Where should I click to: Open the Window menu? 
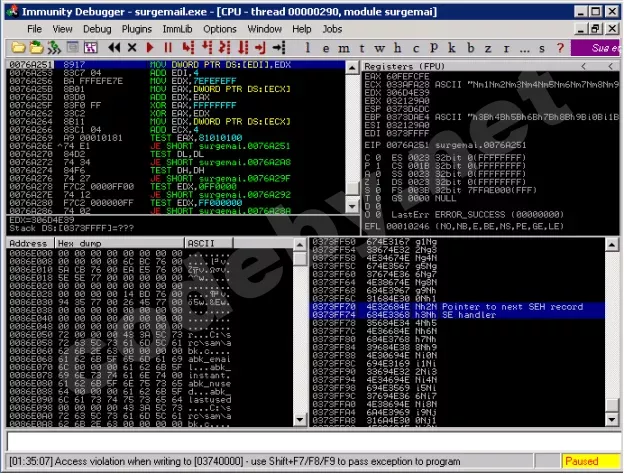coord(265,29)
